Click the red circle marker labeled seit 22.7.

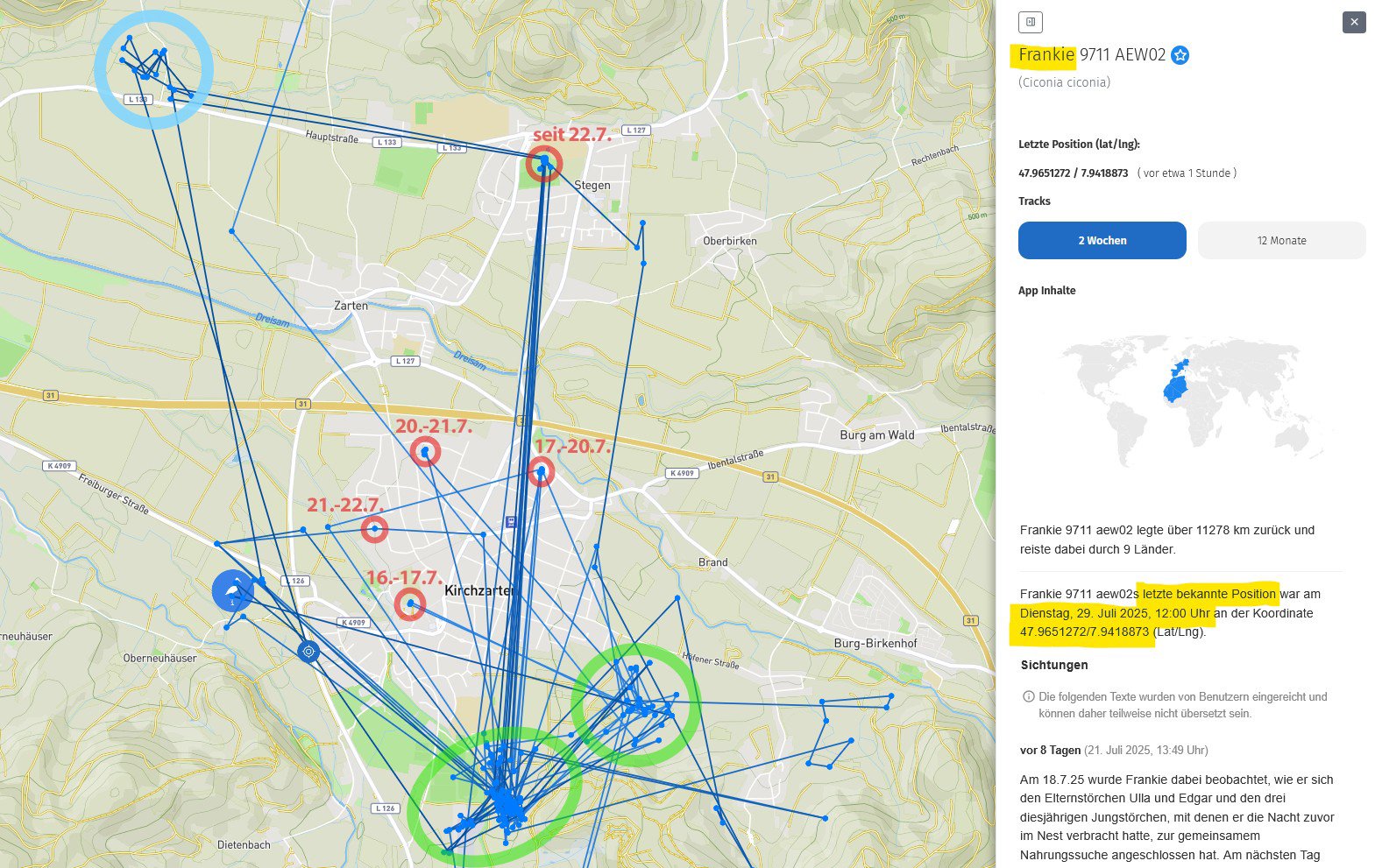pyautogui.click(x=544, y=163)
